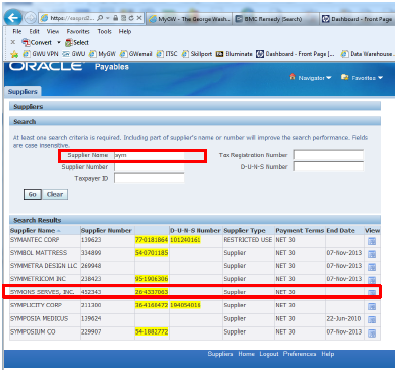Switch to the Dashboard - Front Page tab

pos(357,19)
